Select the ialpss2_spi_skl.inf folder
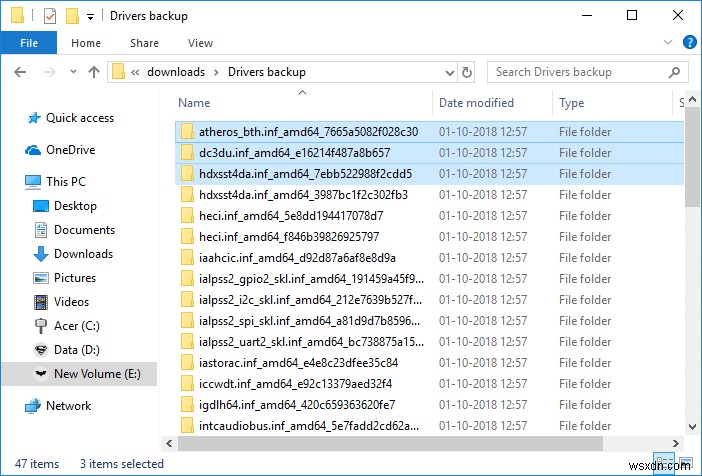The width and height of the screenshot is (702, 476). pyautogui.click(x=429, y=321)
